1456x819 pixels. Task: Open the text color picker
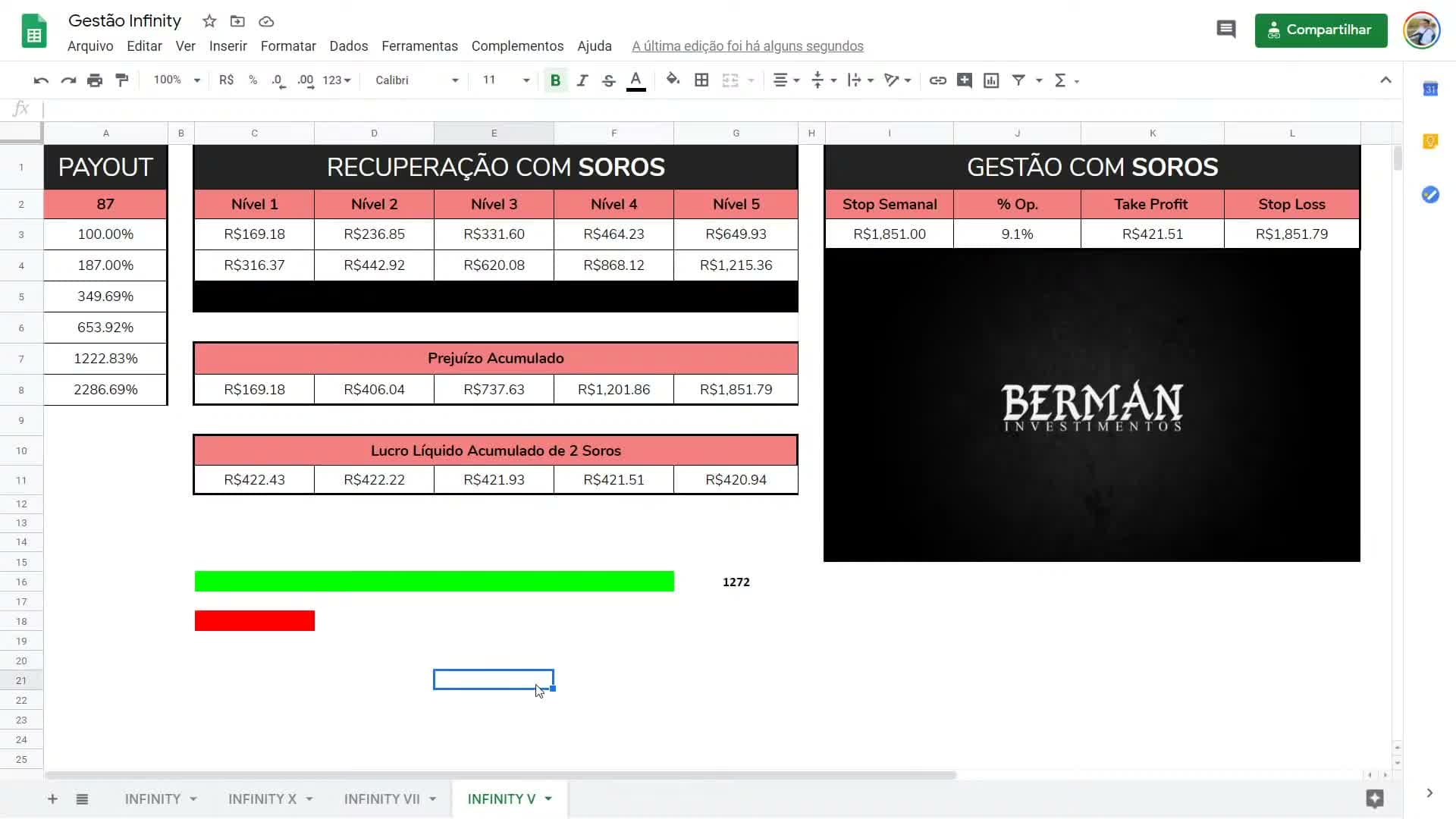(x=636, y=80)
